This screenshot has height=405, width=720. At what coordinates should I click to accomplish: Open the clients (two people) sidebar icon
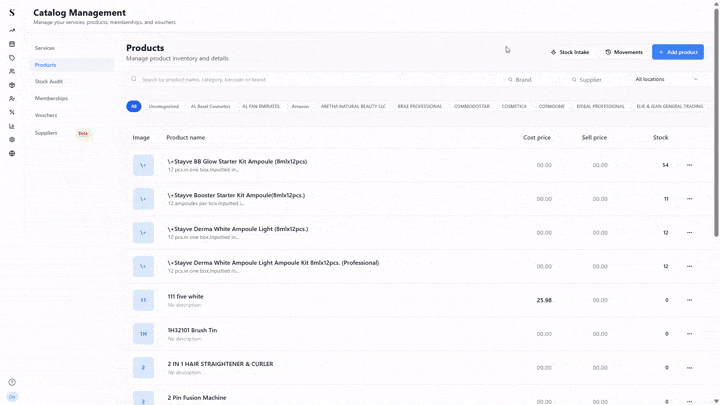12,71
